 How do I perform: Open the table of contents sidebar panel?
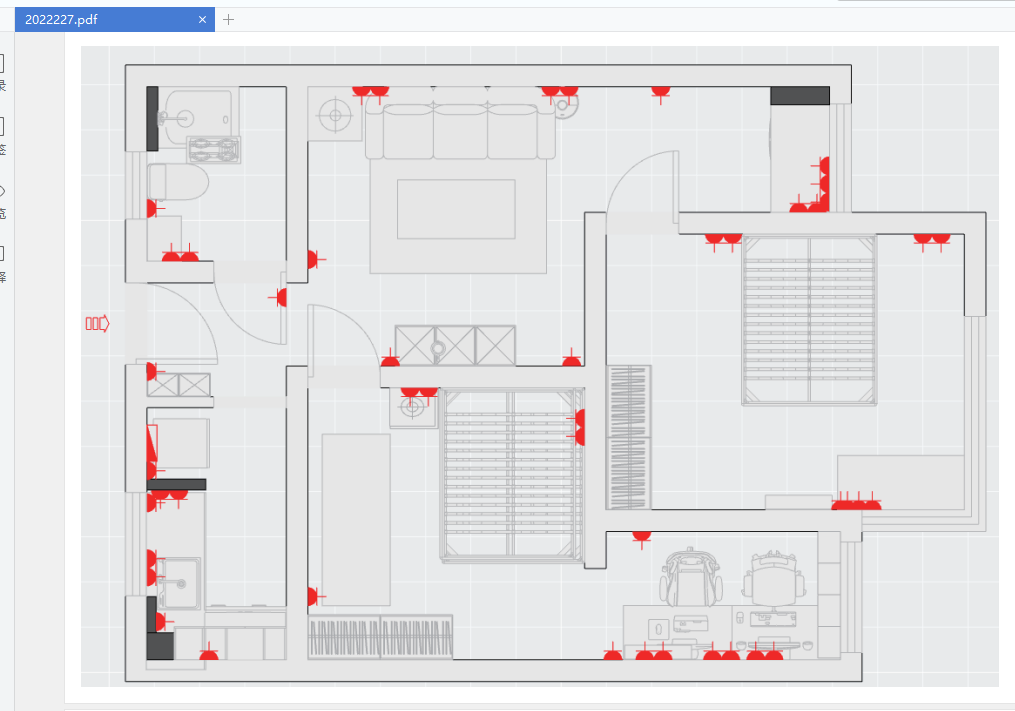coord(2,65)
